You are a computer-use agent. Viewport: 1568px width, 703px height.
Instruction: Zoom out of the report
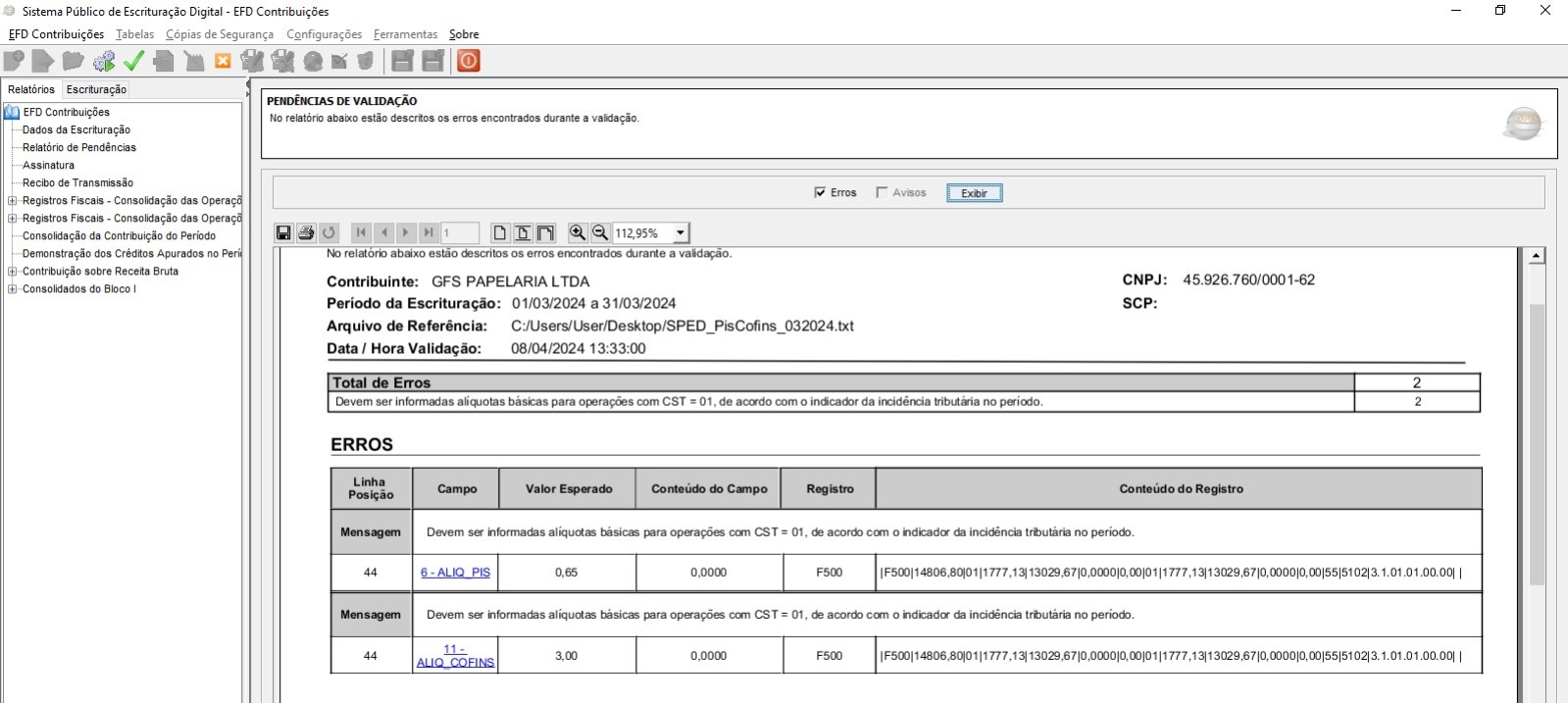click(600, 232)
